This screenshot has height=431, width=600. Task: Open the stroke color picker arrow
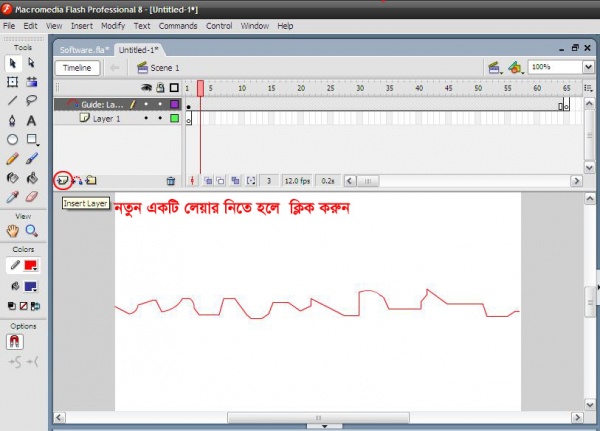[35, 269]
